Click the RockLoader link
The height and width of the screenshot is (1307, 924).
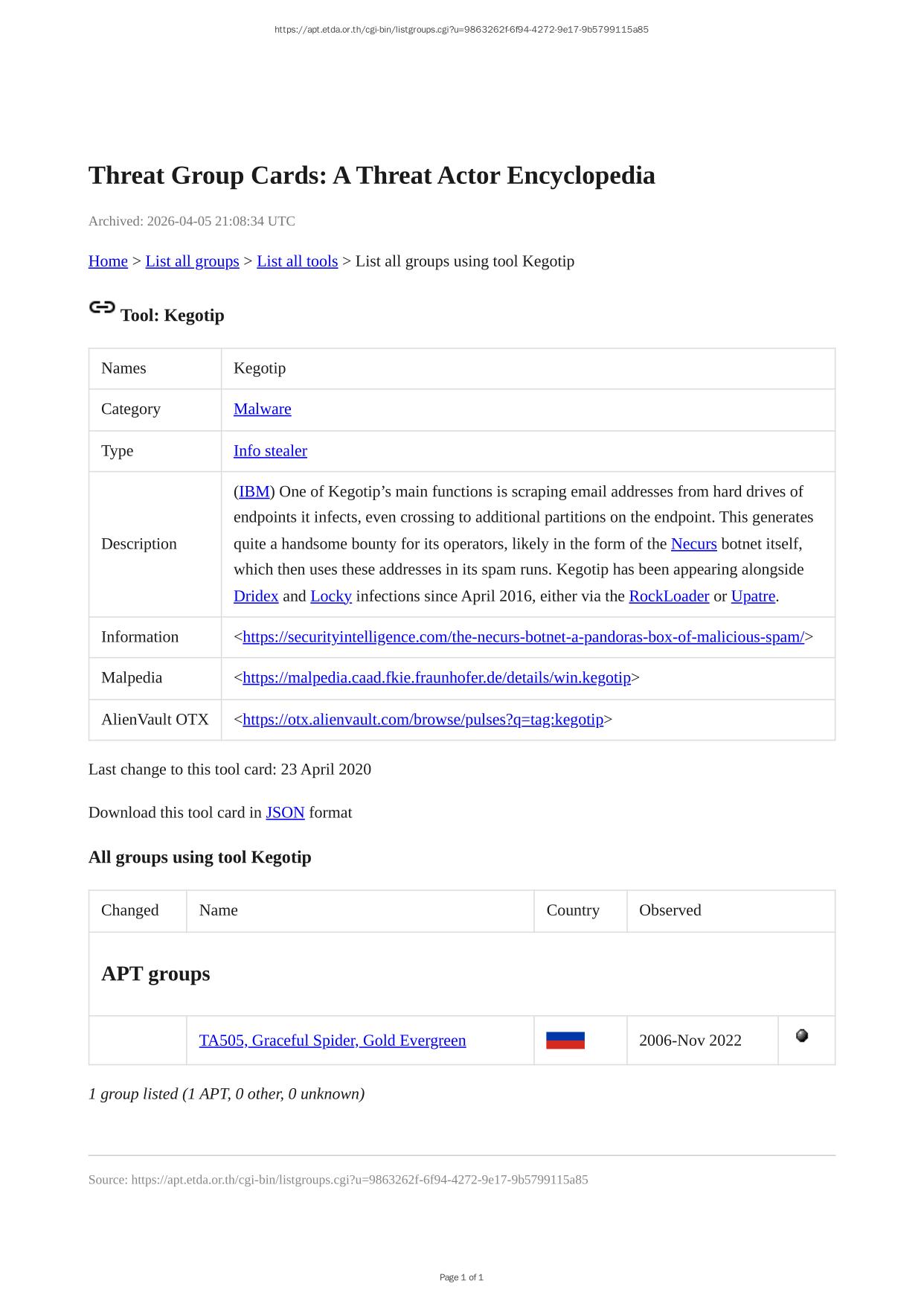[668, 596]
